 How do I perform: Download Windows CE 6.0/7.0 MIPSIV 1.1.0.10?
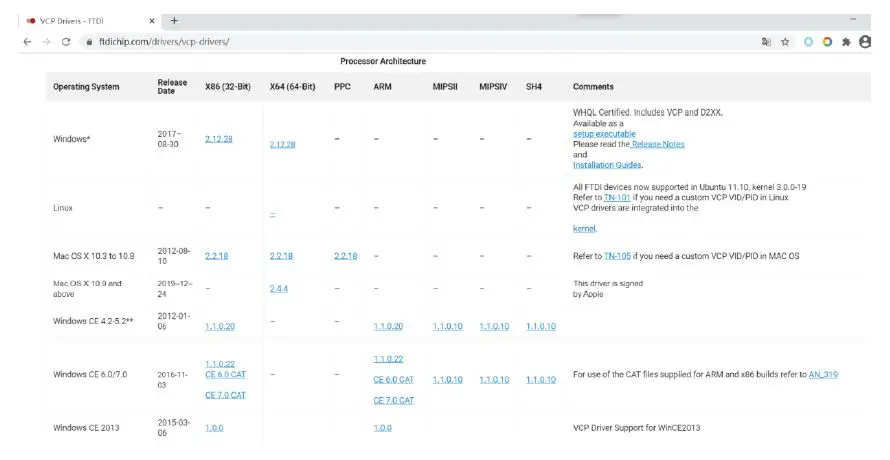pyautogui.click(x=494, y=380)
